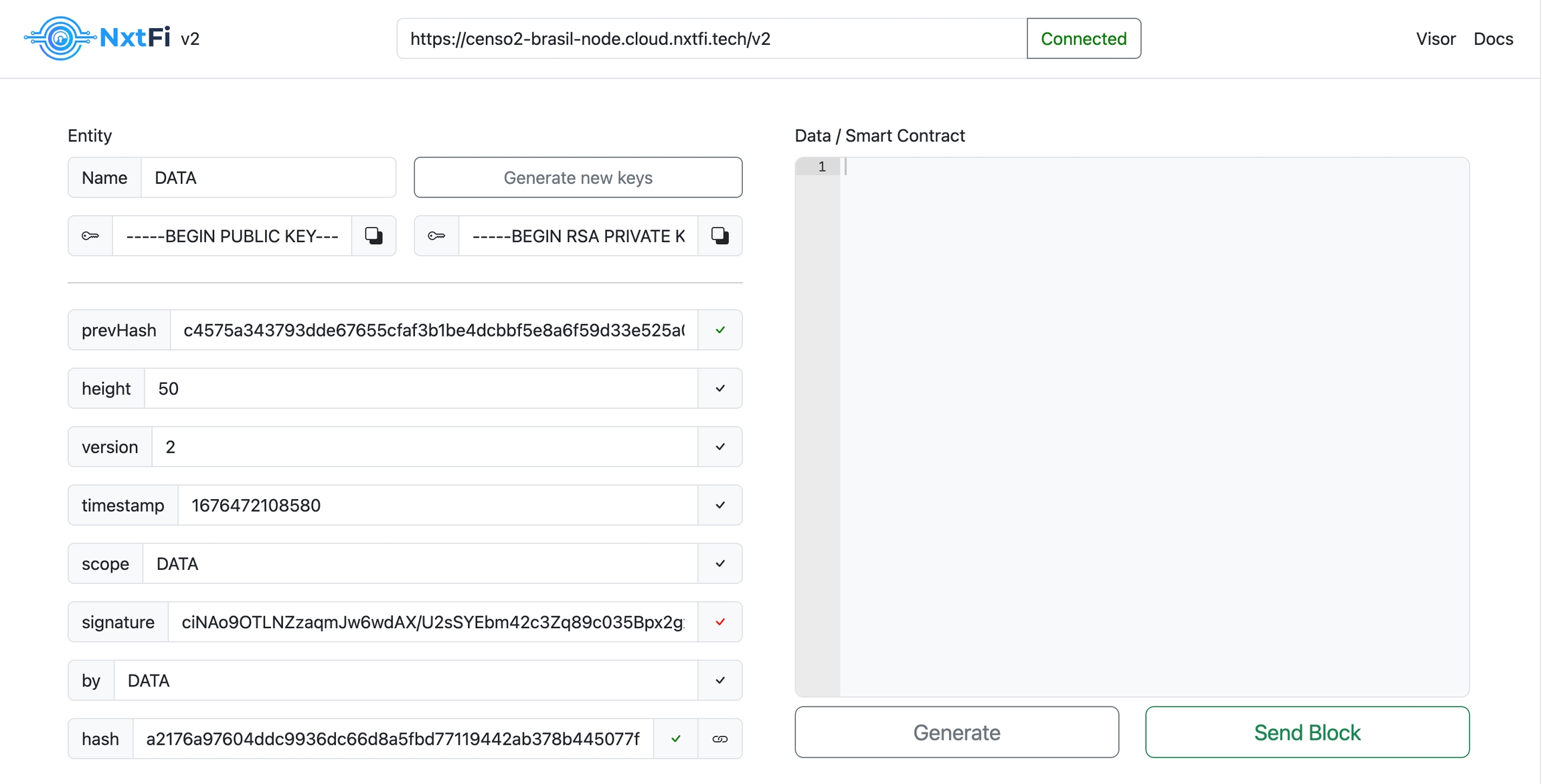Click the Connected status button

point(1083,39)
